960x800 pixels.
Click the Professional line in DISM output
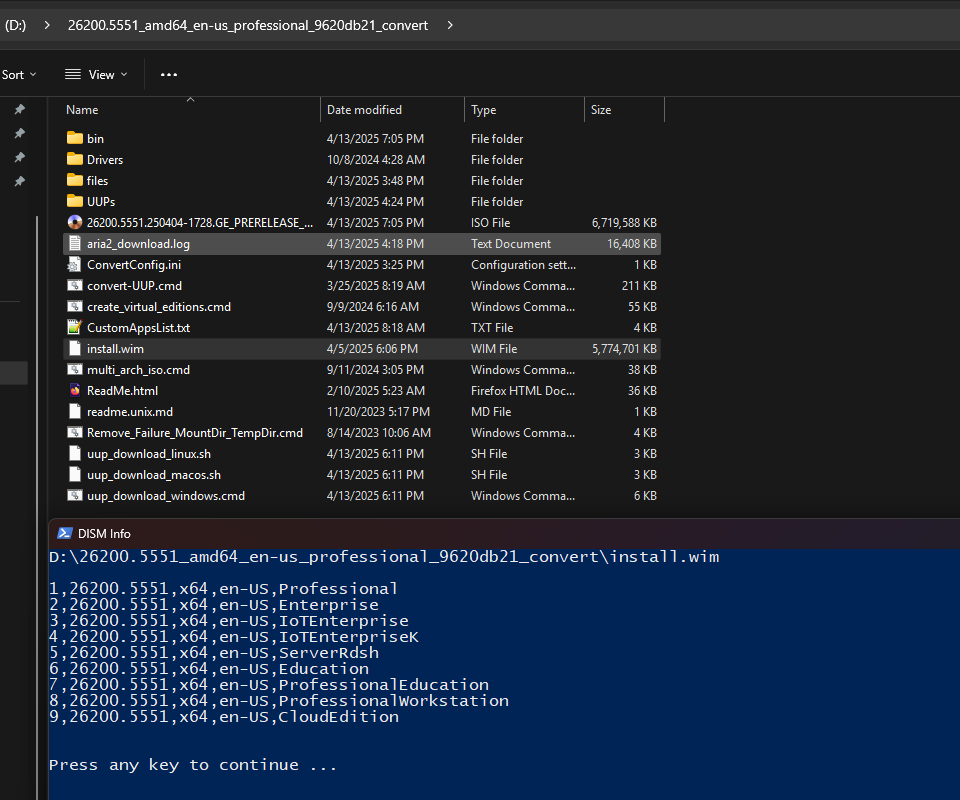click(223, 589)
